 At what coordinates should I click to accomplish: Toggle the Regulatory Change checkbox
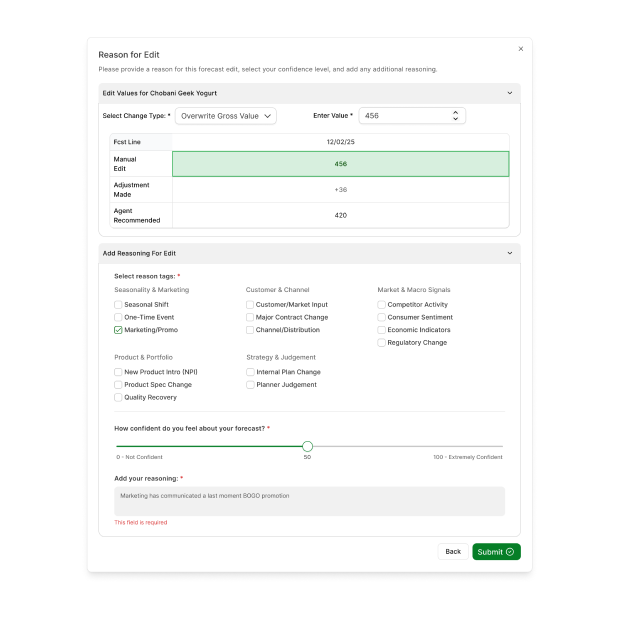tap(381, 343)
